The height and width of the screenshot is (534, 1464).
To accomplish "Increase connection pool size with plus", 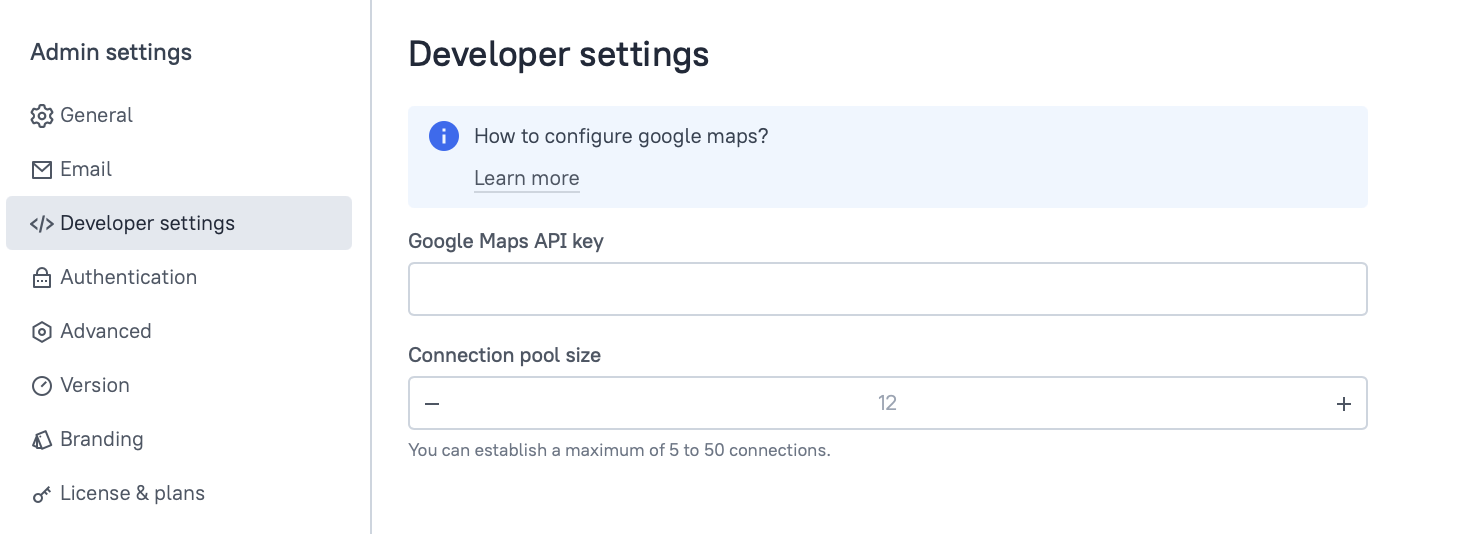I will pos(1343,404).
